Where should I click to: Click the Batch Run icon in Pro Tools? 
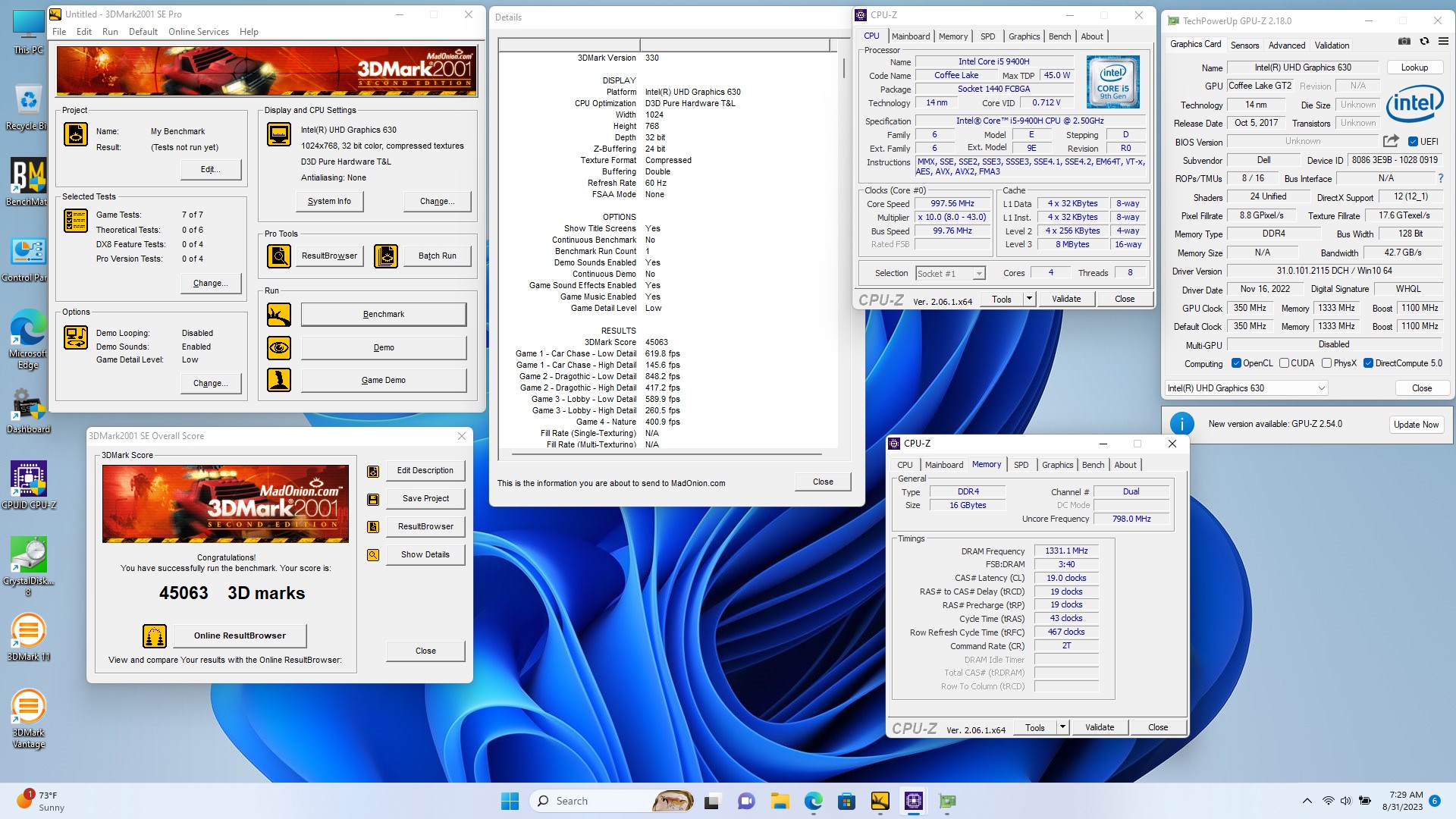(386, 256)
